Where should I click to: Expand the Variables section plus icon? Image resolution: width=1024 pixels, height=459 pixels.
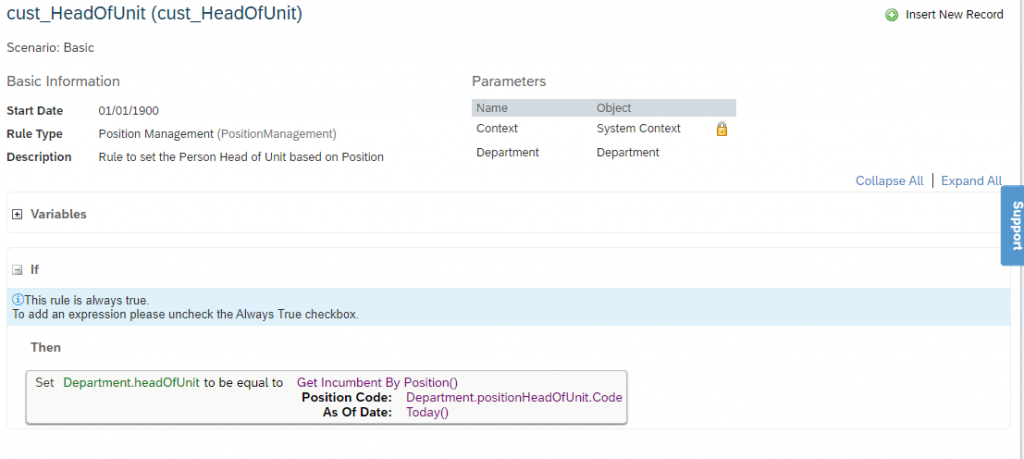pos(17,214)
